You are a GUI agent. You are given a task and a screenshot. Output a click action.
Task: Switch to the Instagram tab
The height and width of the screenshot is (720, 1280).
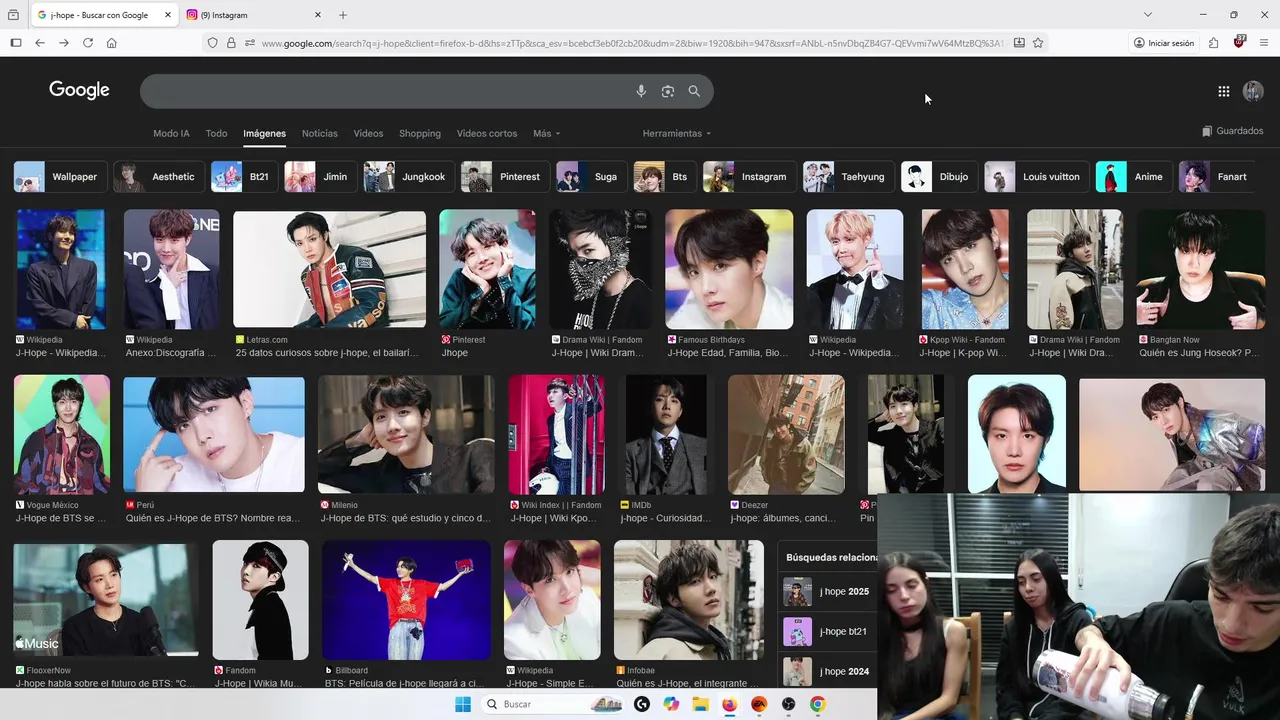pyautogui.click(x=253, y=15)
